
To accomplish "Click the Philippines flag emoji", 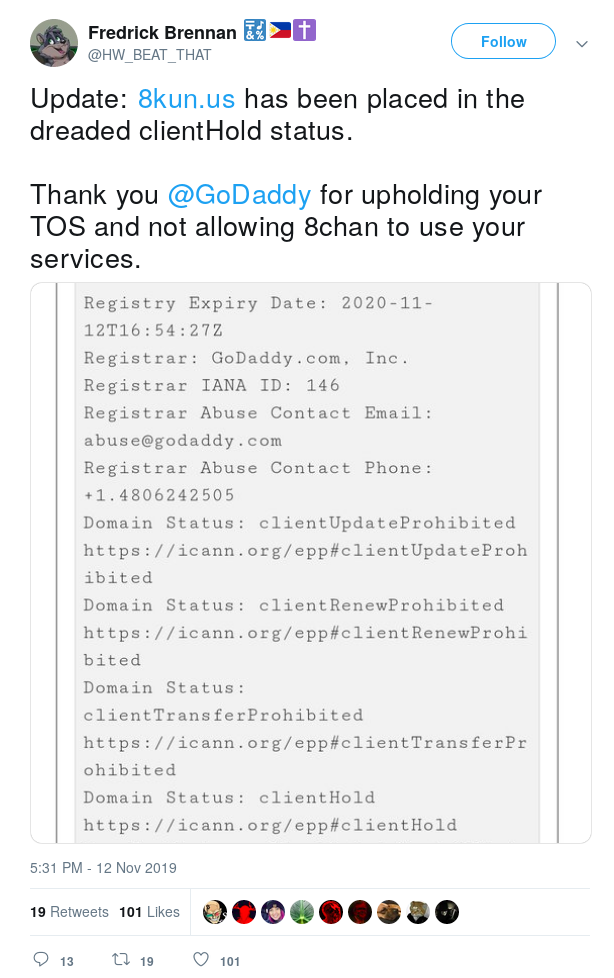I will 280,30.
